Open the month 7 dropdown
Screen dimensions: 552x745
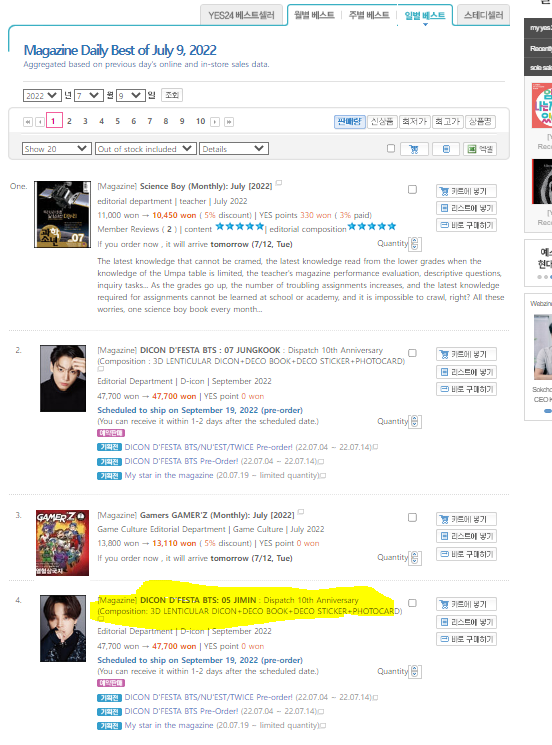(89, 96)
